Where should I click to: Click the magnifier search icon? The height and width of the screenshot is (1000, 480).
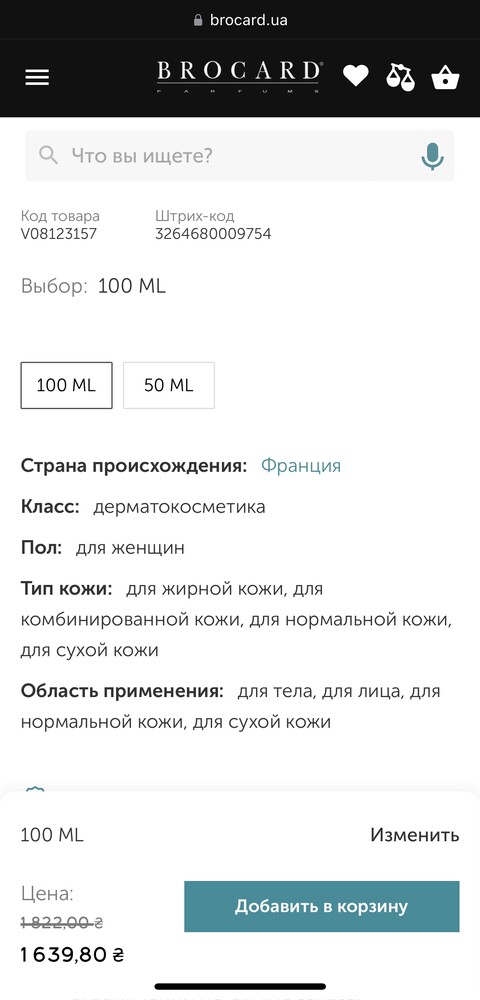[x=48, y=155]
